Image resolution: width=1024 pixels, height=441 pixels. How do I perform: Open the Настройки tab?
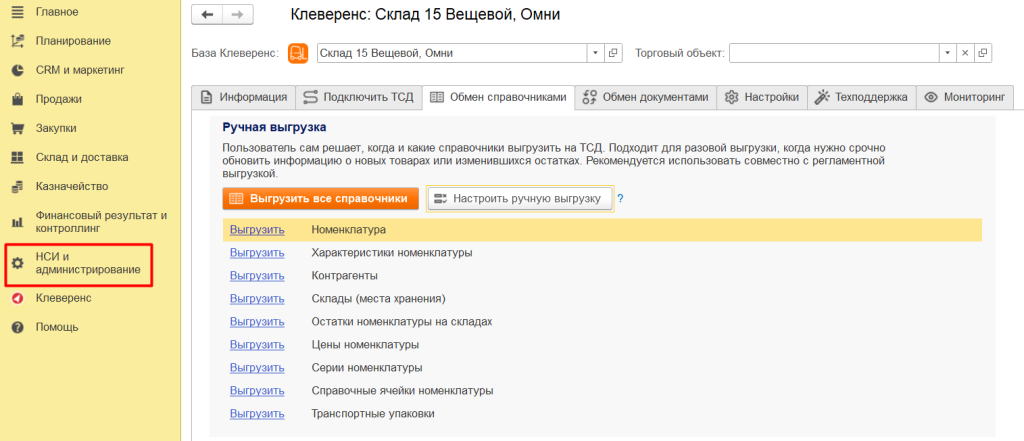762,97
